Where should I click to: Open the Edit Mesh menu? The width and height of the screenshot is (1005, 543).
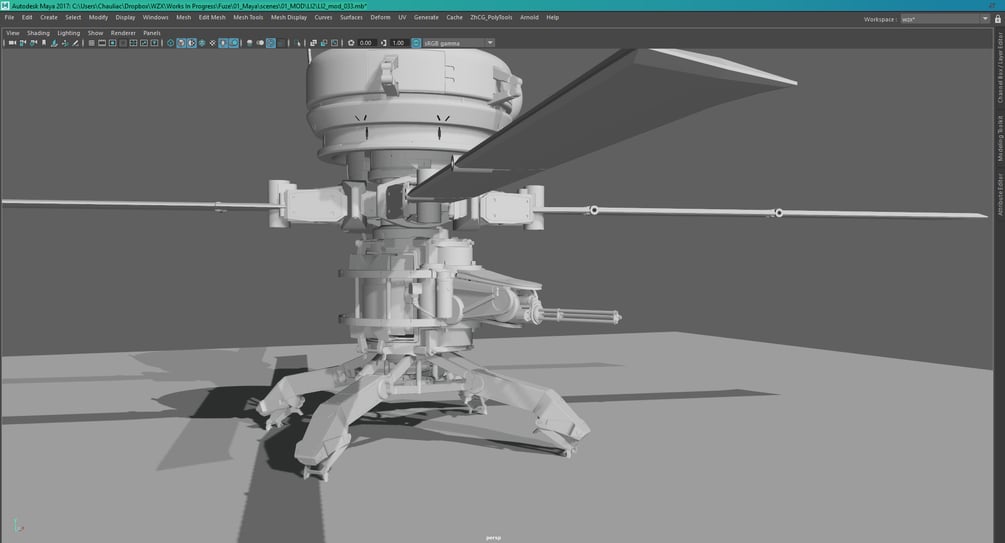pyautogui.click(x=212, y=17)
